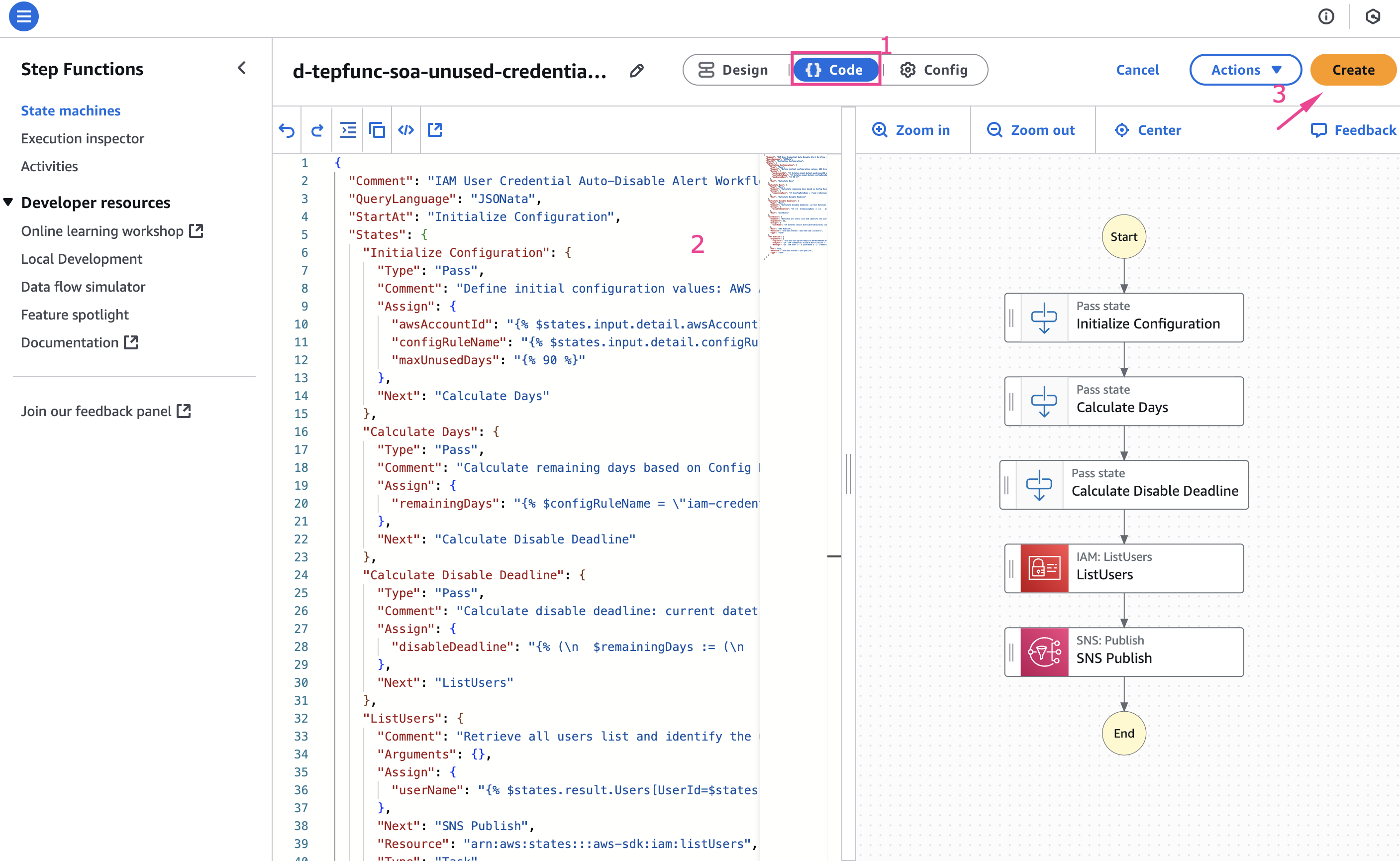
Task: Open the Actions dropdown
Action: tap(1245, 70)
